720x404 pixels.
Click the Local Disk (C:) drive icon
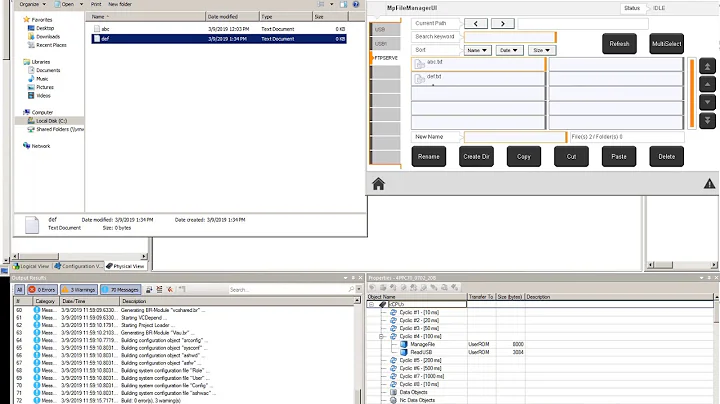pos(31,121)
